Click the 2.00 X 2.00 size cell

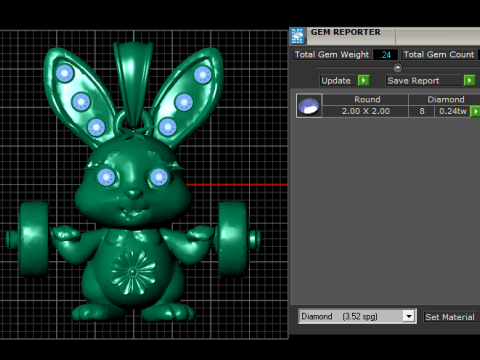[366, 111]
